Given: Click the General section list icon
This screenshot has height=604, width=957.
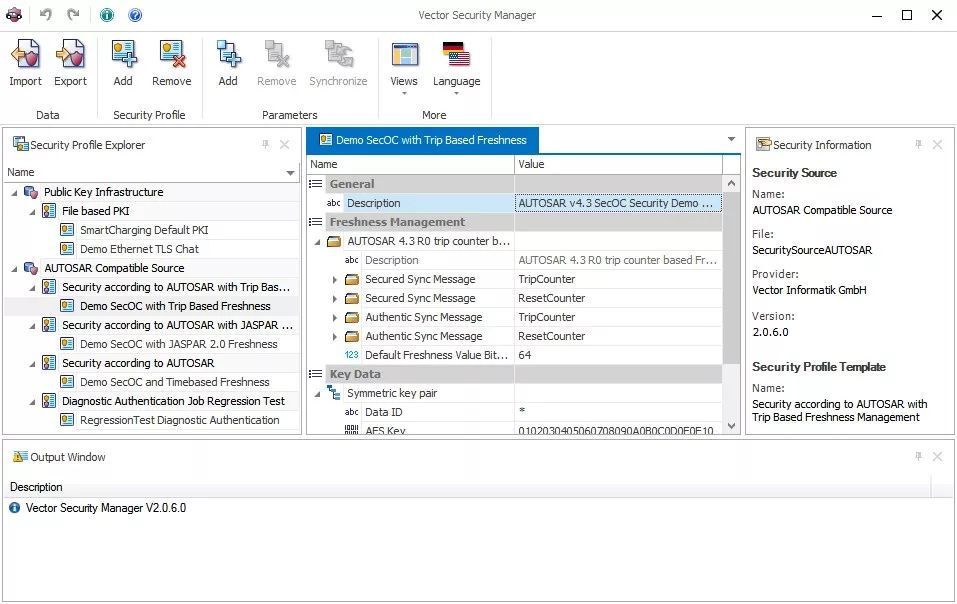Looking at the screenshot, I should (316, 184).
